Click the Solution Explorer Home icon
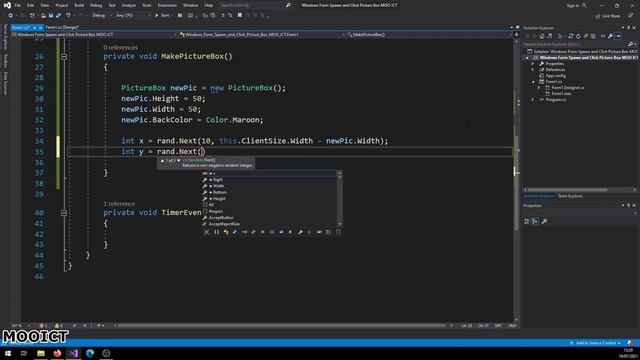The image size is (640, 360). pos(542,36)
